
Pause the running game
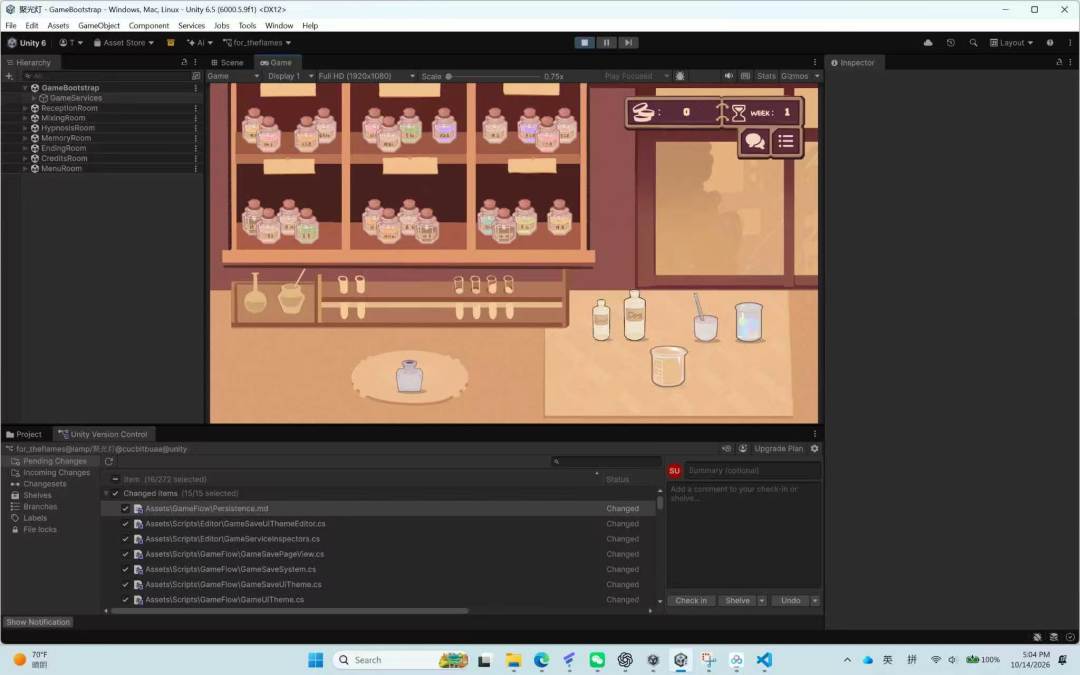click(606, 43)
